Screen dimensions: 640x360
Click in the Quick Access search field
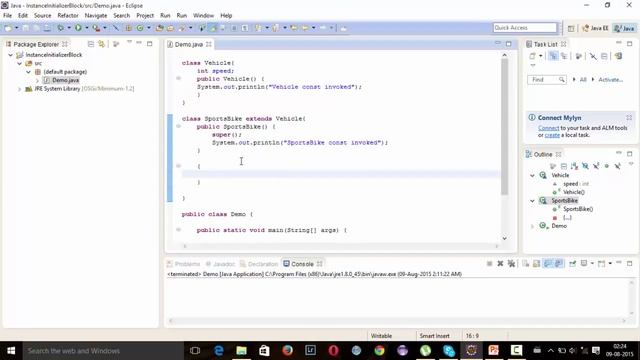tap(525, 28)
